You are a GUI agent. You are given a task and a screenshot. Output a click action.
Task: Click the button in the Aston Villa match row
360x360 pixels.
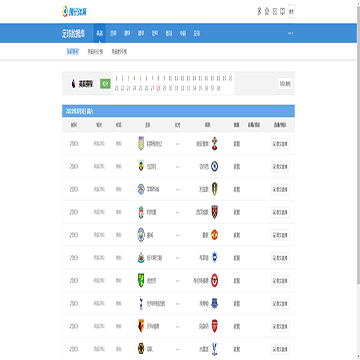[280, 144]
